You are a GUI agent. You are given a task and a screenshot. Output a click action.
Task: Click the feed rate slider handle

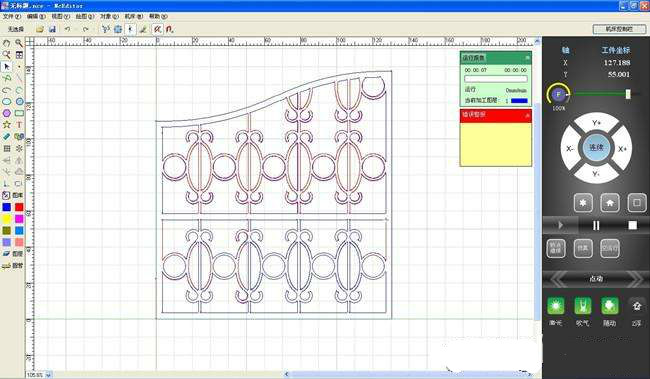click(x=628, y=94)
